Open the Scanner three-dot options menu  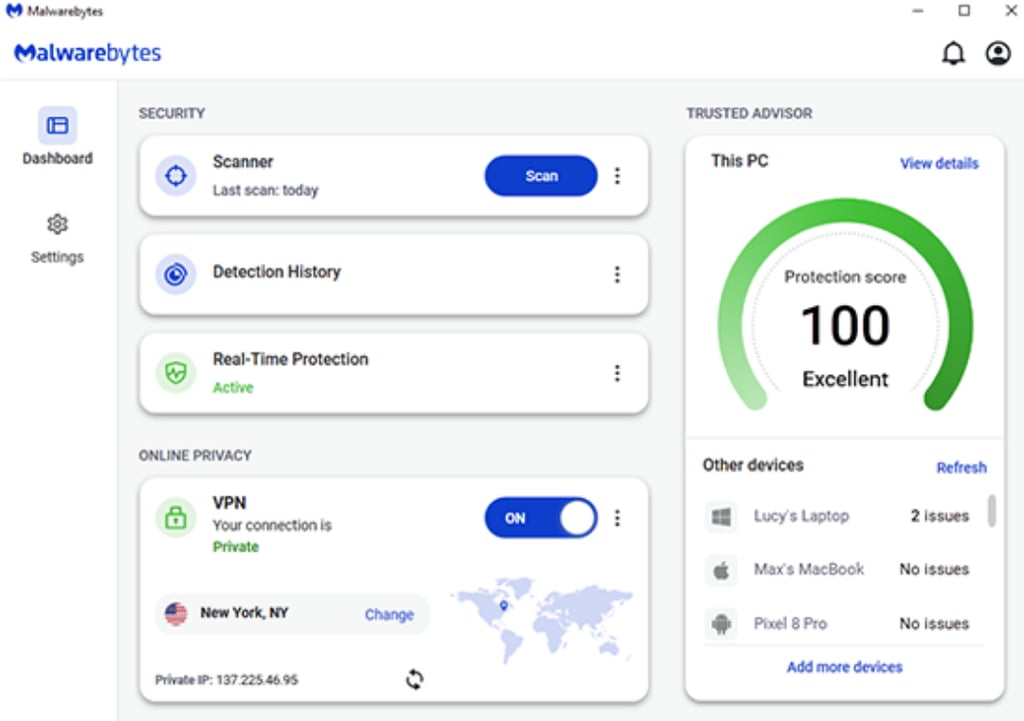(617, 176)
